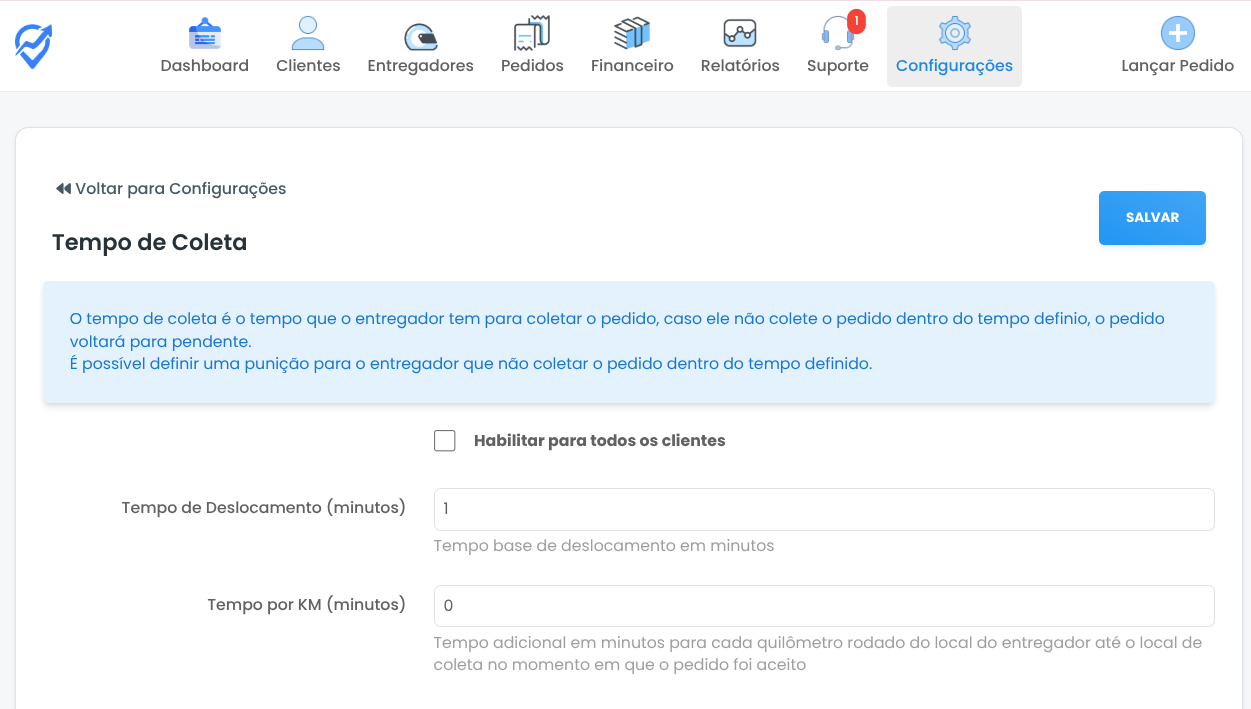
Task: Open Financeiro using the stacked bills icon
Action: (x=632, y=34)
